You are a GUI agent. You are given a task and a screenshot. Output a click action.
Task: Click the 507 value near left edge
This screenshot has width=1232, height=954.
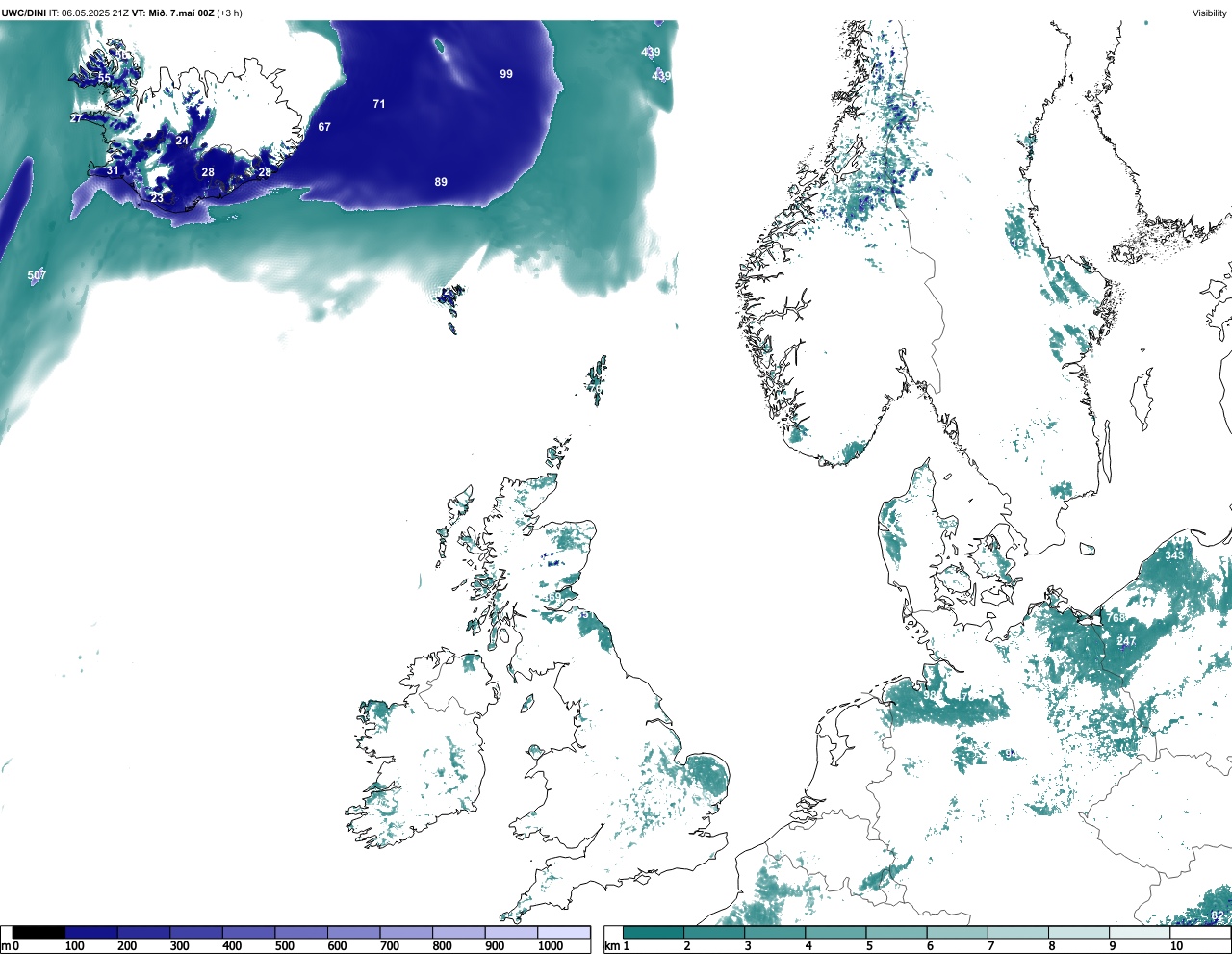pyautogui.click(x=37, y=275)
